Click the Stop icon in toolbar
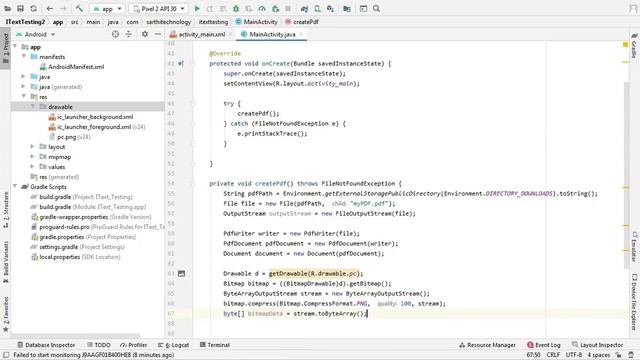 288,9
